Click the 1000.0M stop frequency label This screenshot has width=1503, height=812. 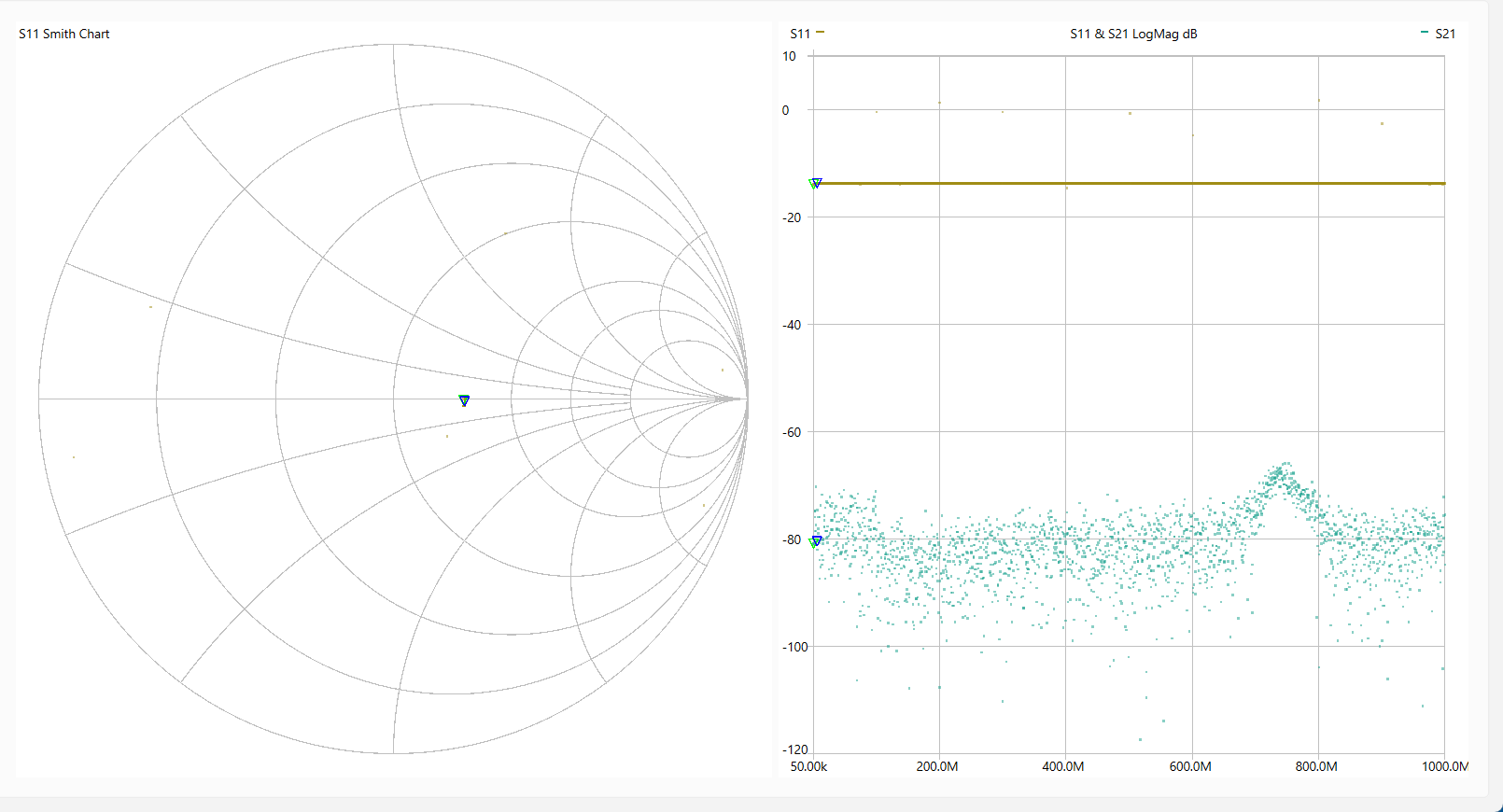[1444, 766]
